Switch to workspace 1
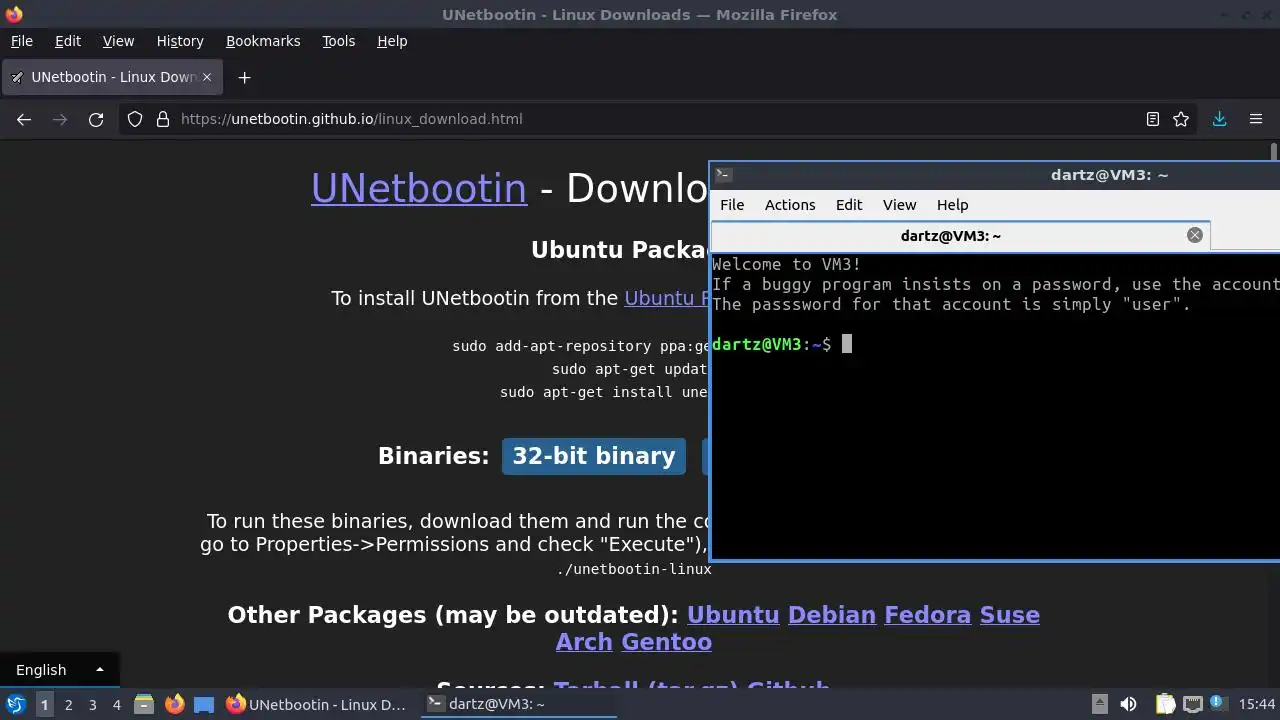 pos(44,704)
